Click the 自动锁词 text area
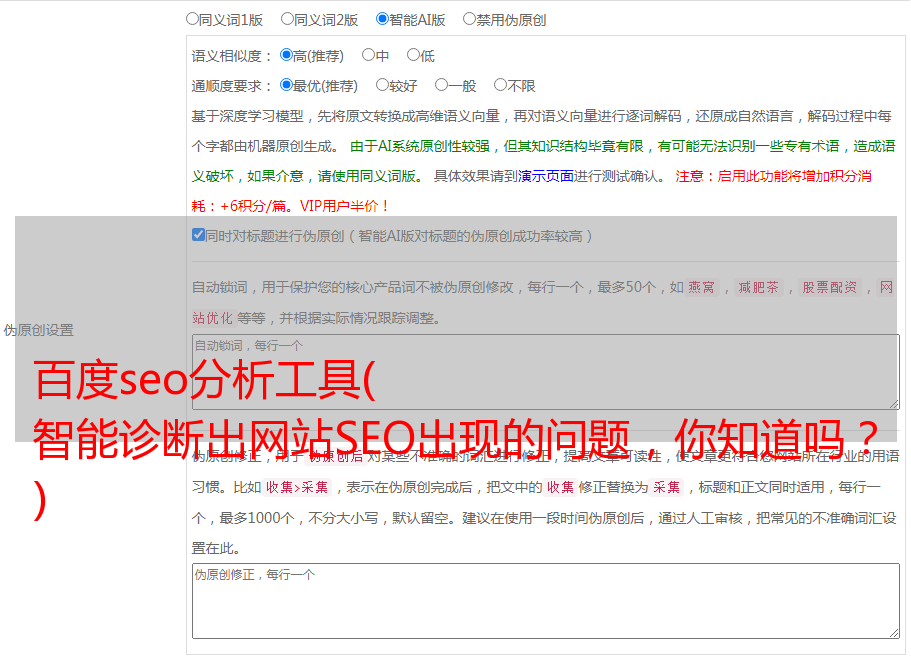911x658 pixels. 546,372
